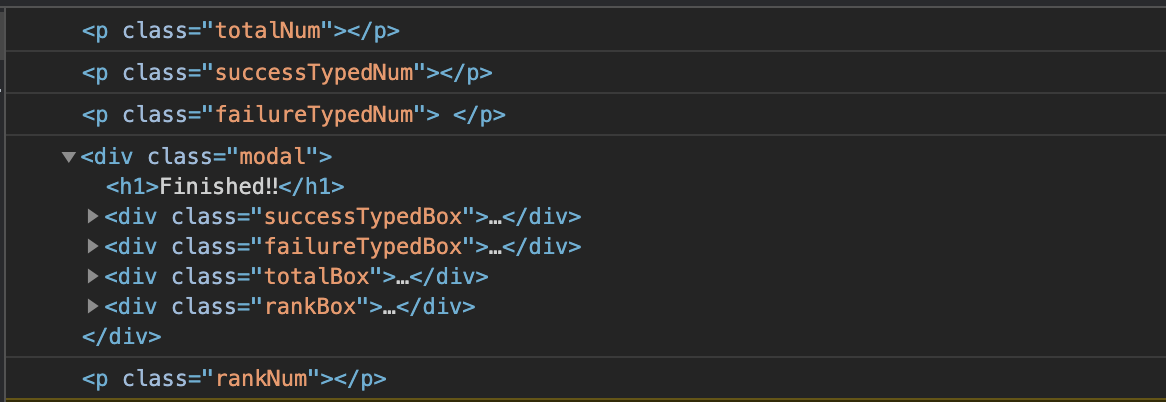Image resolution: width=1166 pixels, height=402 pixels.
Task: Expand the rankBox div arrow
Action: click(93, 306)
